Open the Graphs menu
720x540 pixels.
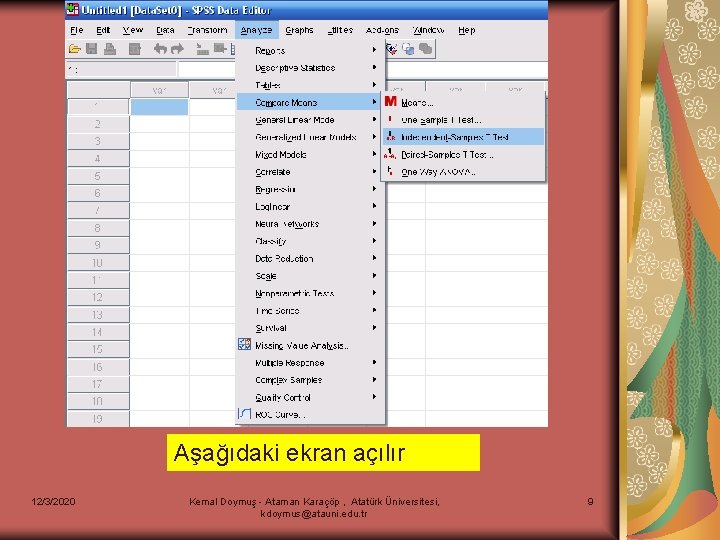[299, 30]
